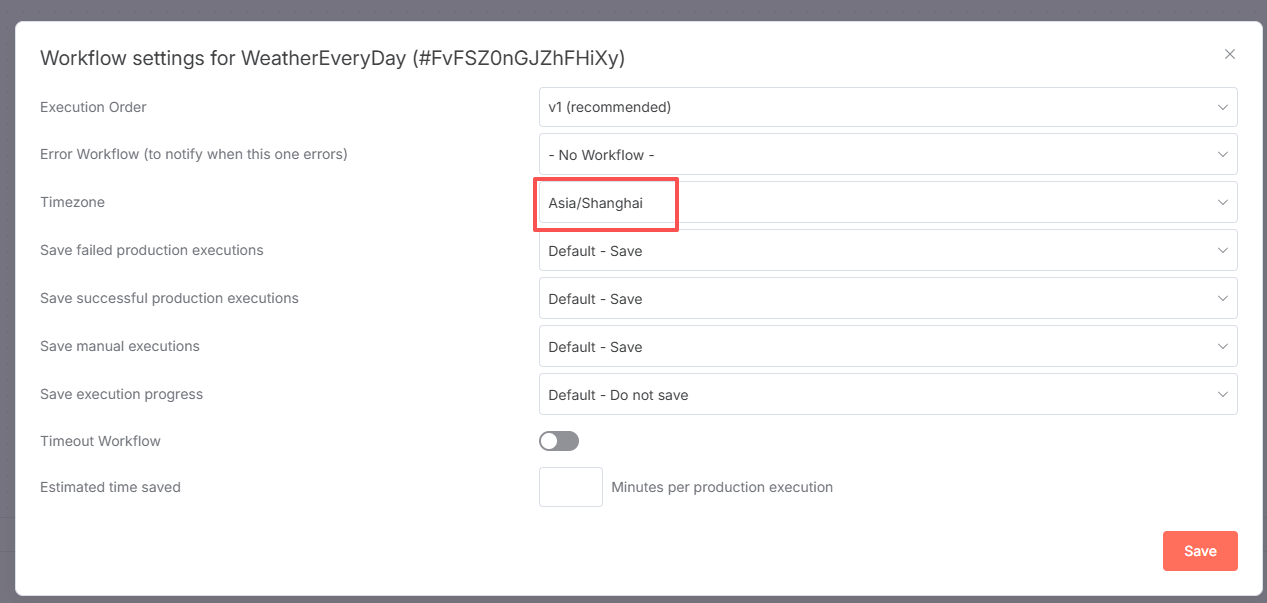The width and height of the screenshot is (1267, 603).
Task: Toggle the Timeout Workflow switch
Action: [559, 441]
